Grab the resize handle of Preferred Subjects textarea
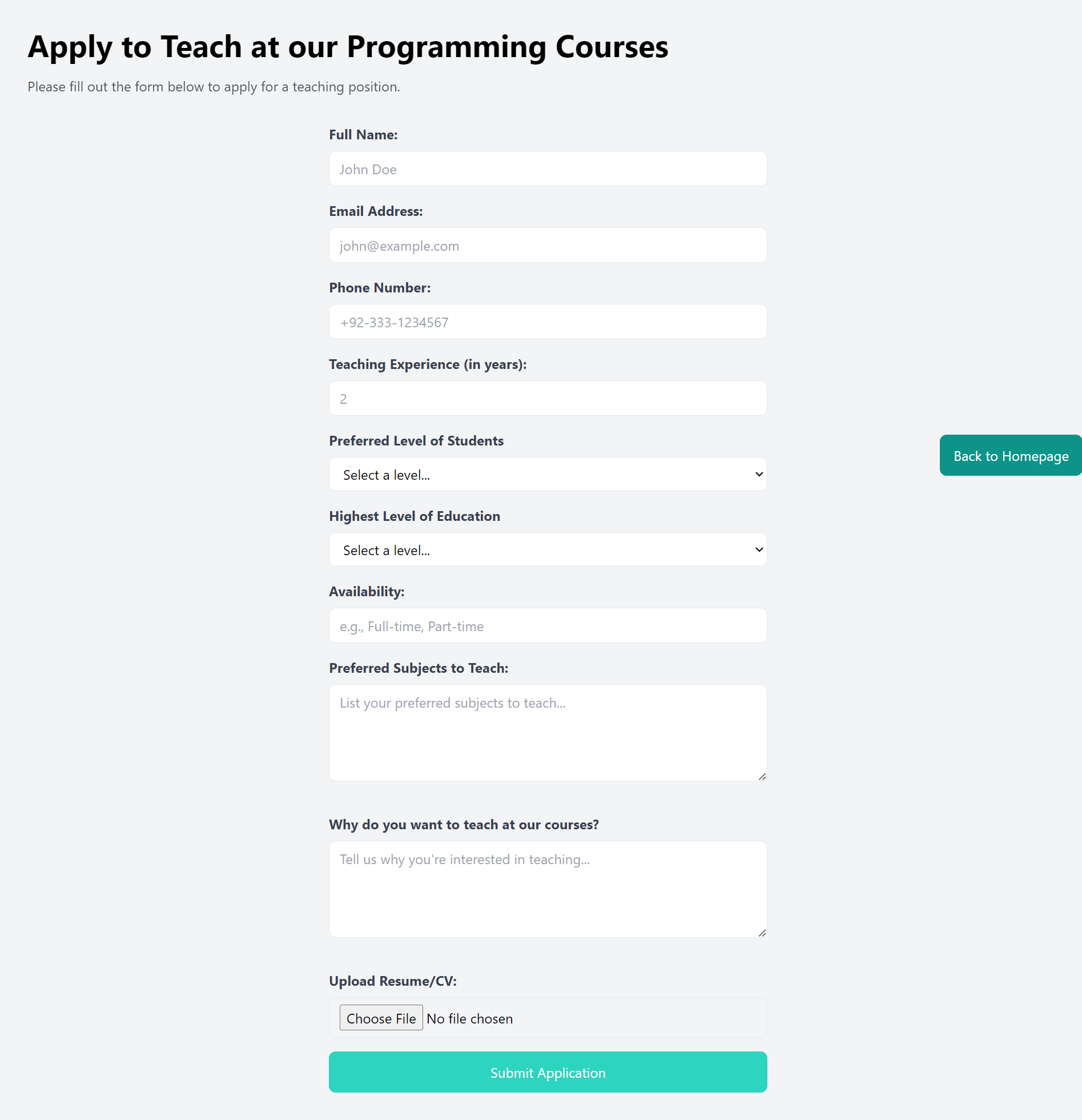The image size is (1082, 1120). pyautogui.click(x=762, y=777)
